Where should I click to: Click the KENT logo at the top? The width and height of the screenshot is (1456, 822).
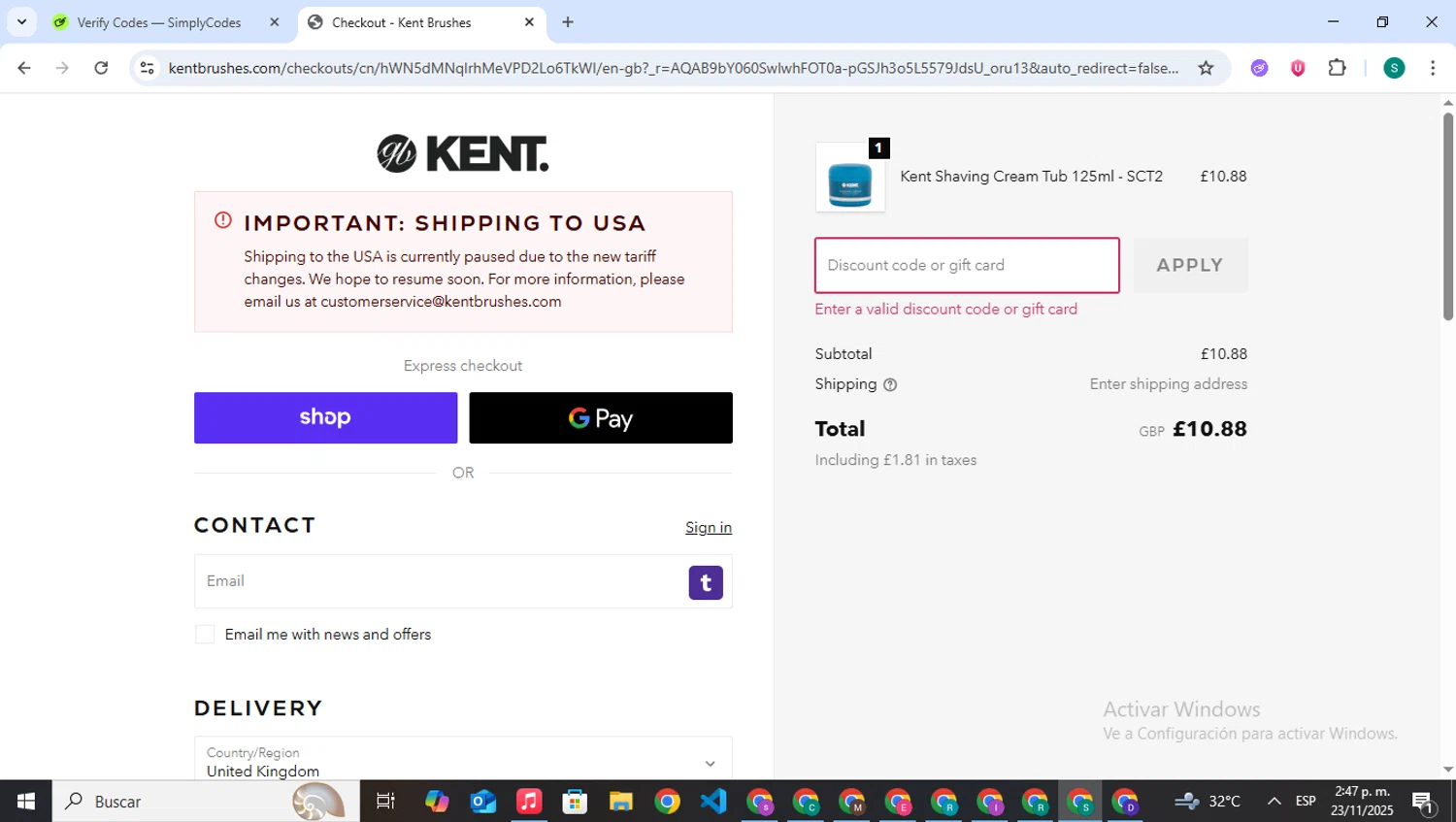(x=463, y=153)
